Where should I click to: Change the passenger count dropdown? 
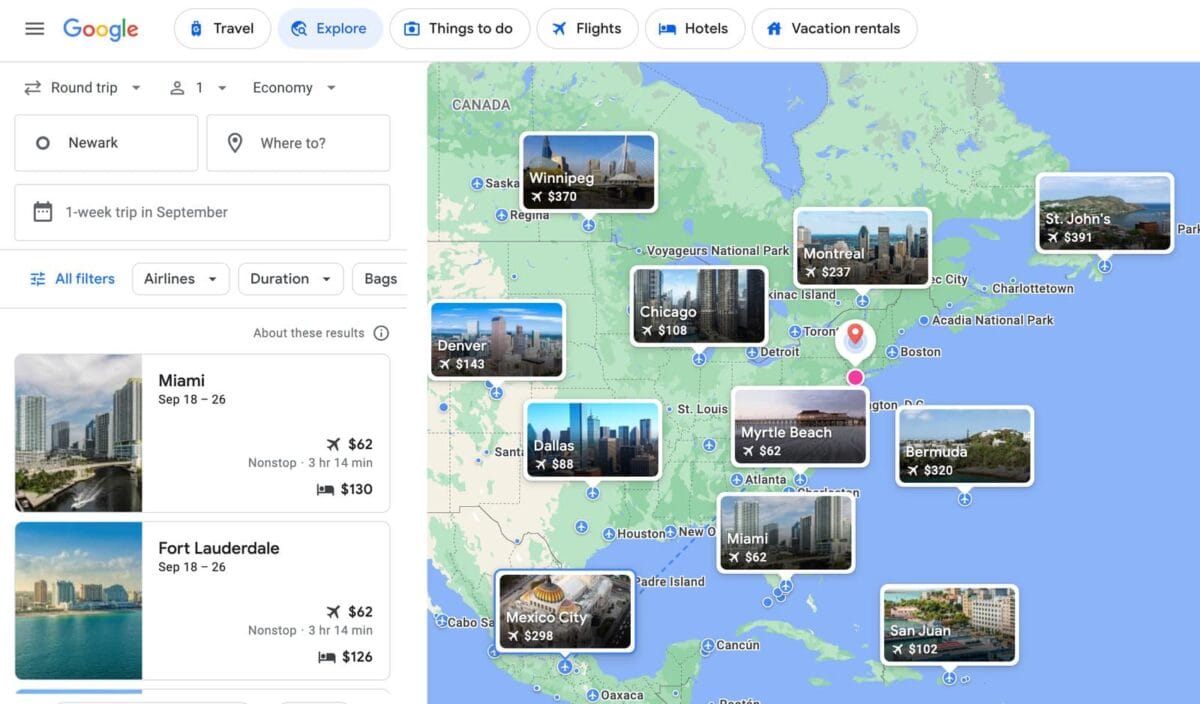pos(198,88)
